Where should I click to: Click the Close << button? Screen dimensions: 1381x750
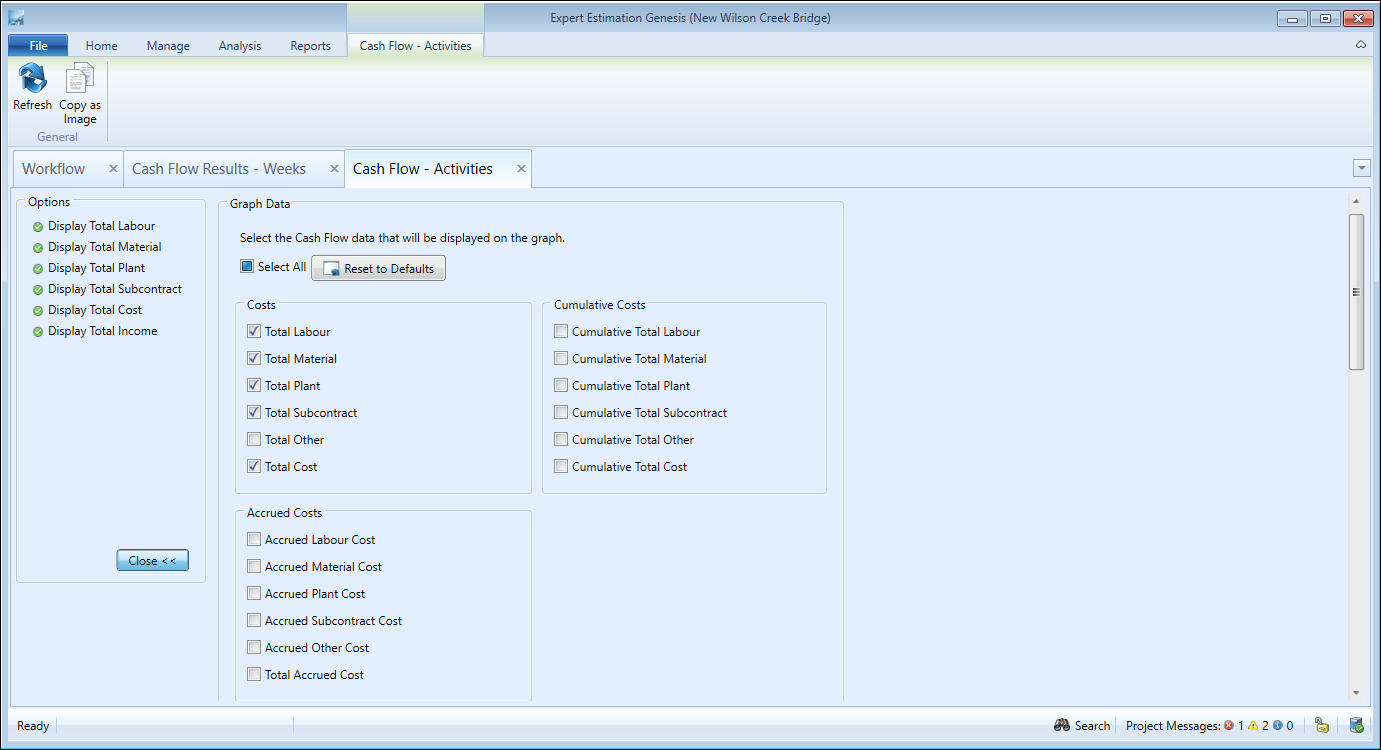(152, 561)
